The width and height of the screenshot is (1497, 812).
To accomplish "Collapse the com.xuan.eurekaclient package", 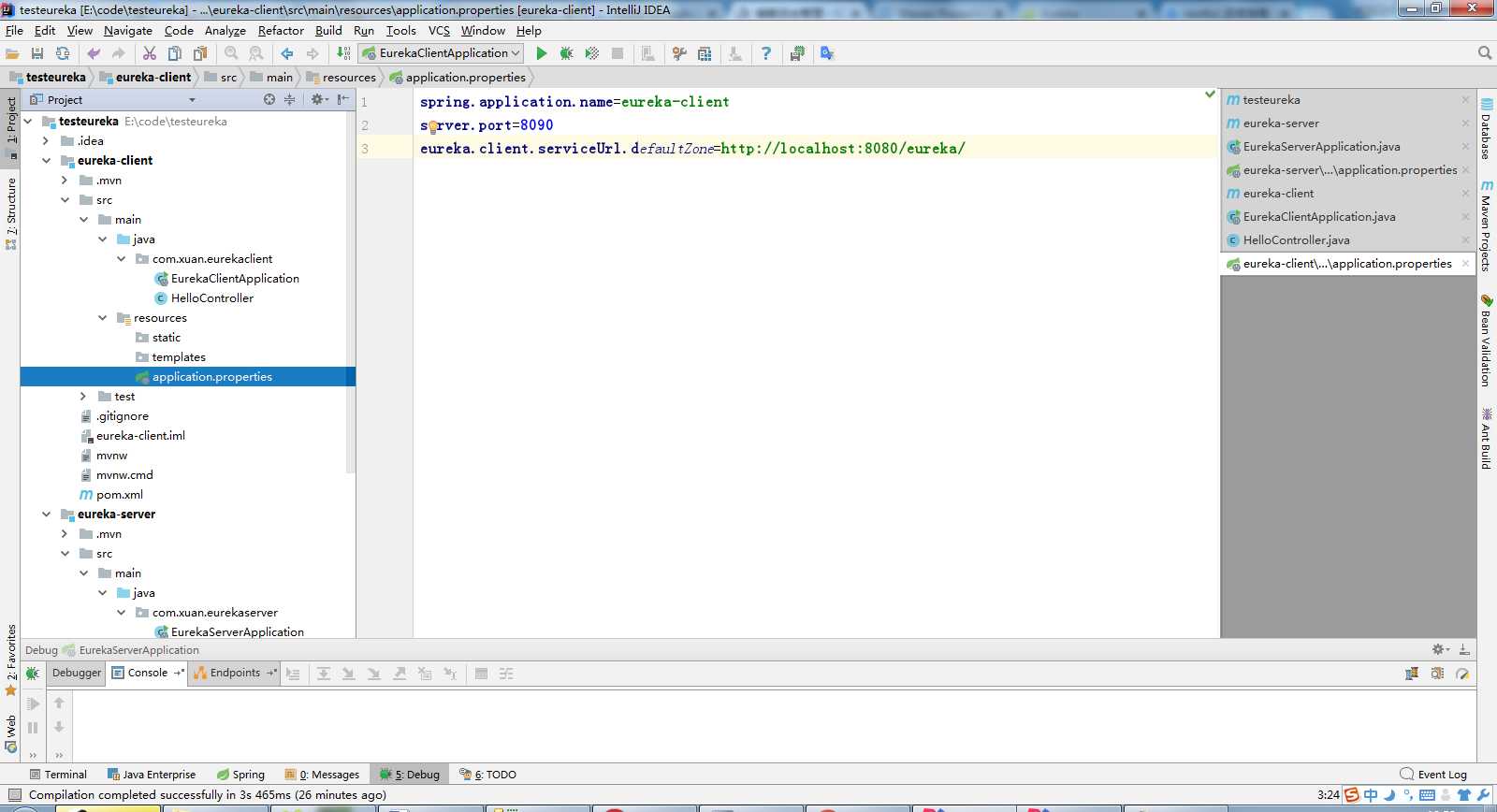I will [x=121, y=259].
